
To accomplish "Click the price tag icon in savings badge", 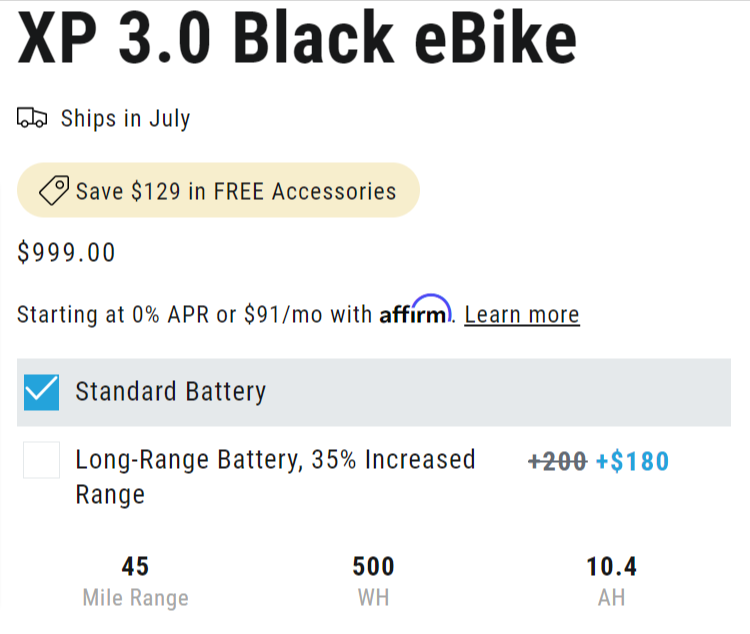I will coord(53,190).
